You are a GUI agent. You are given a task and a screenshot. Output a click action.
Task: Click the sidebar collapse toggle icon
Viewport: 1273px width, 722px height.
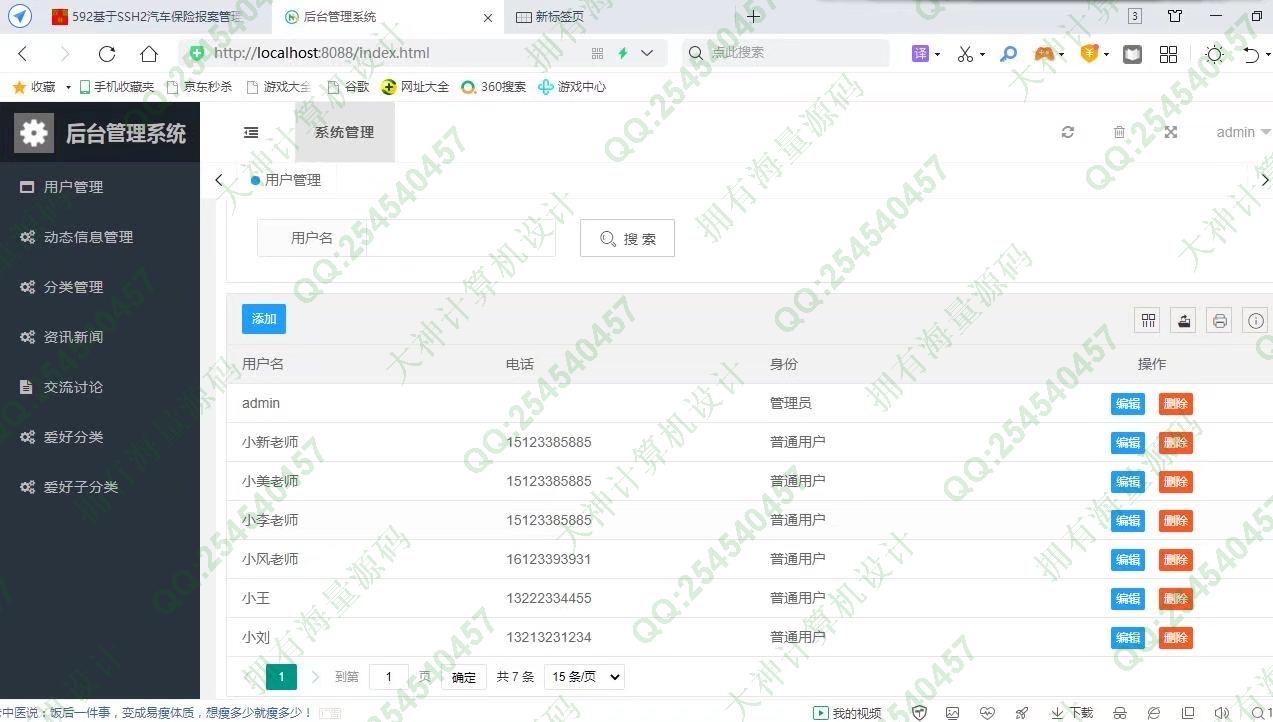tap(251, 132)
